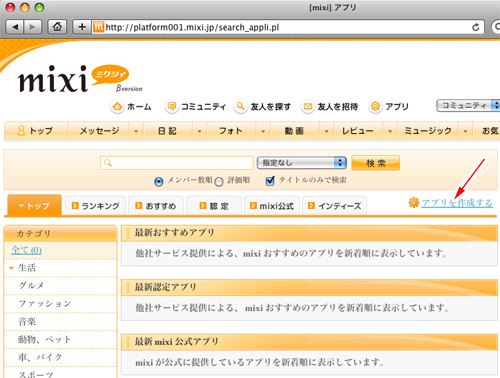This screenshot has height=378, width=500.
Task: Expand the フォト menu arrow
Action: [x=263, y=131]
